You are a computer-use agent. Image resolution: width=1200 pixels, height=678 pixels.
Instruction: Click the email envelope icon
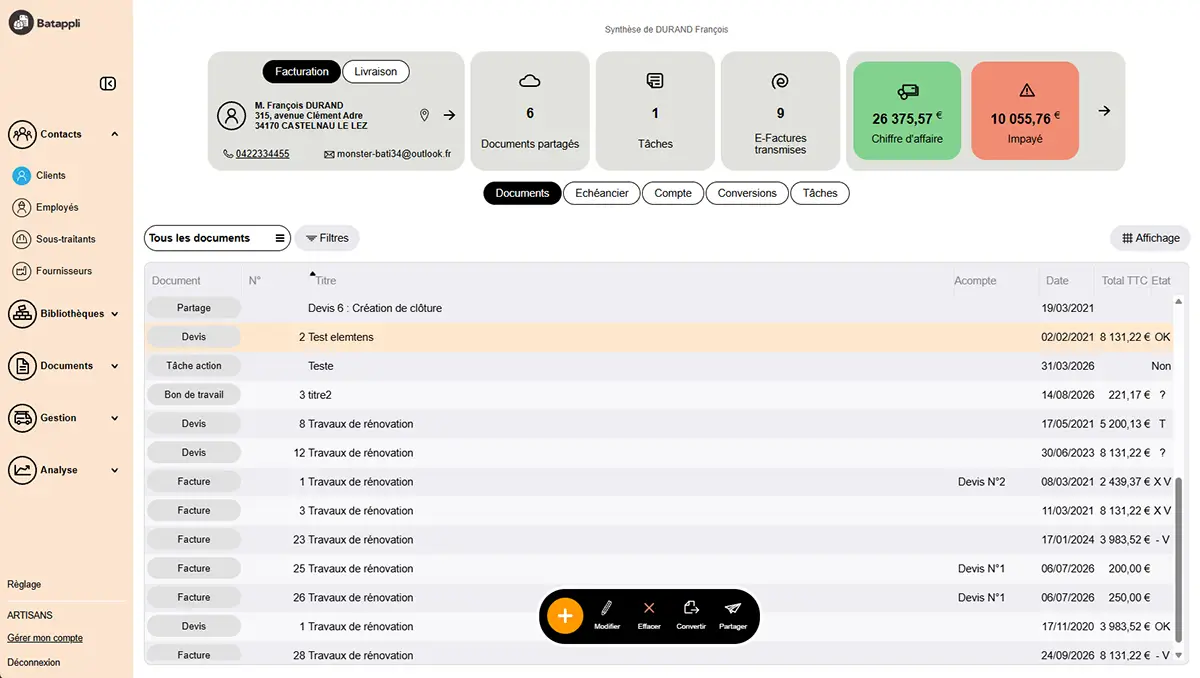tap(329, 154)
